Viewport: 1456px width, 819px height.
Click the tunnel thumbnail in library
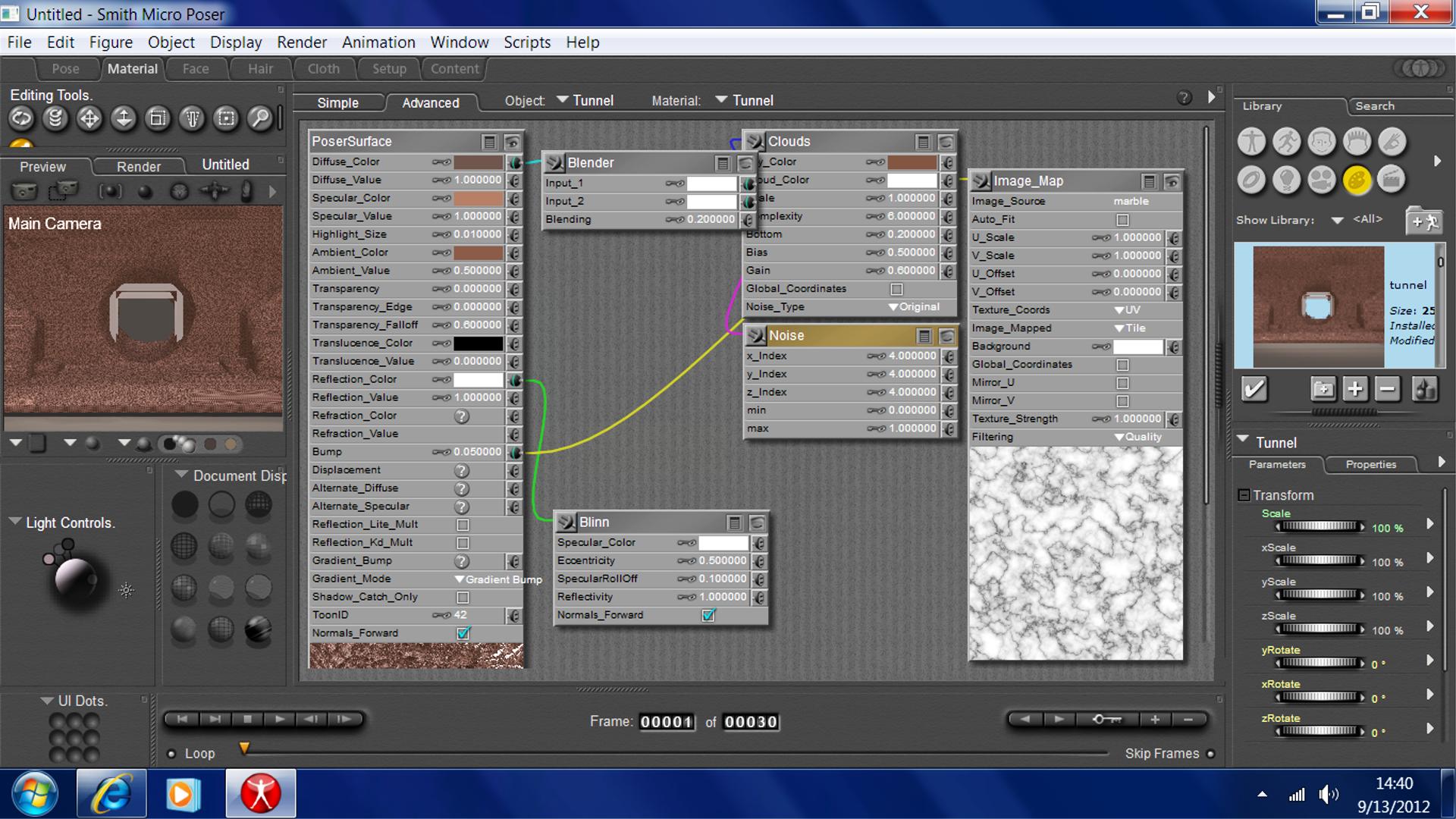(1318, 305)
